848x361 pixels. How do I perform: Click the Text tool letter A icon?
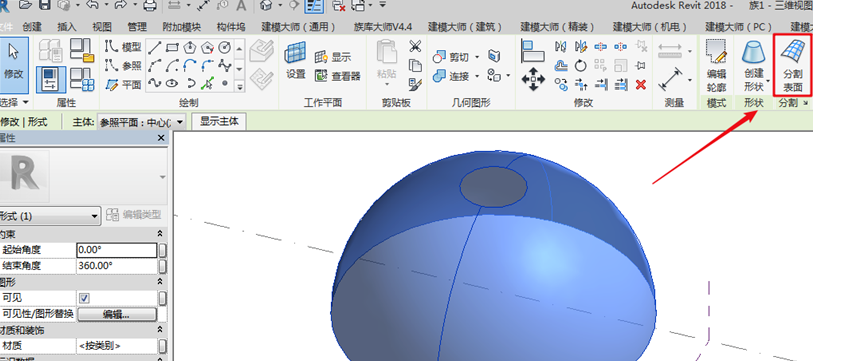241,6
